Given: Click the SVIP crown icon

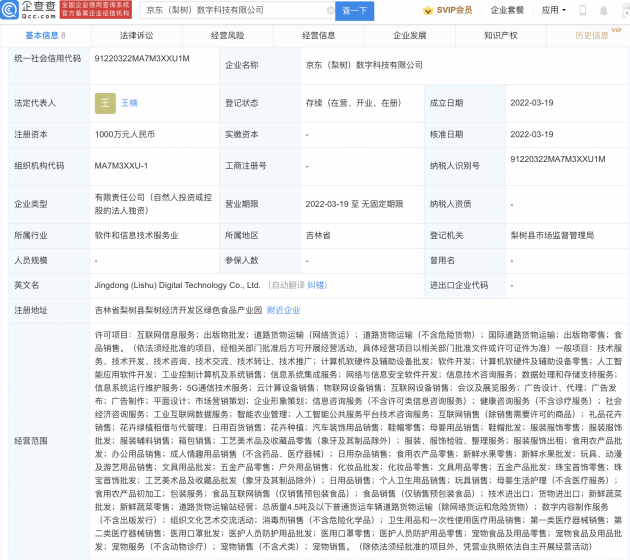Looking at the screenshot, I should tap(428, 10).
